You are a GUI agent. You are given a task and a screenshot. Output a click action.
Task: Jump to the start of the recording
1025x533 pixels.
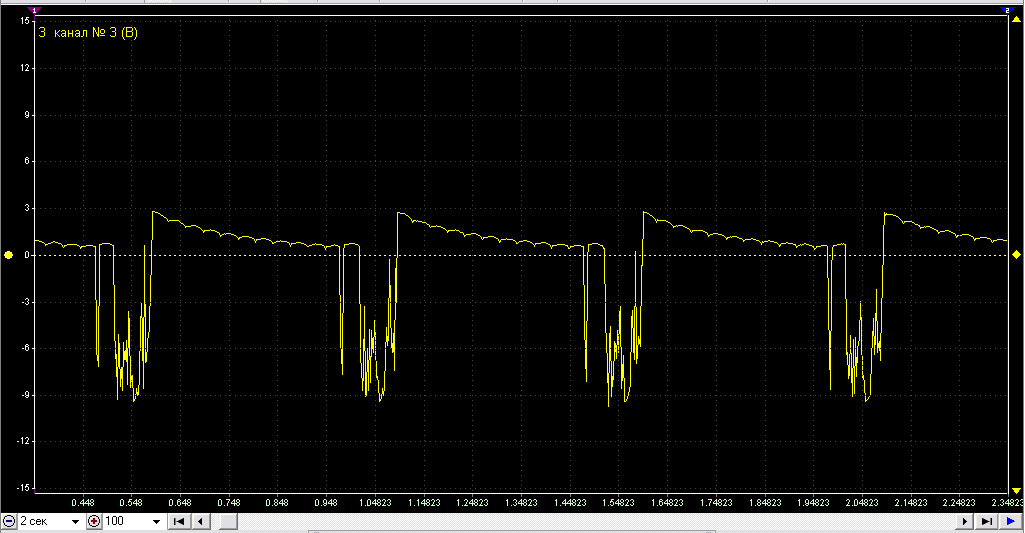tap(178, 521)
